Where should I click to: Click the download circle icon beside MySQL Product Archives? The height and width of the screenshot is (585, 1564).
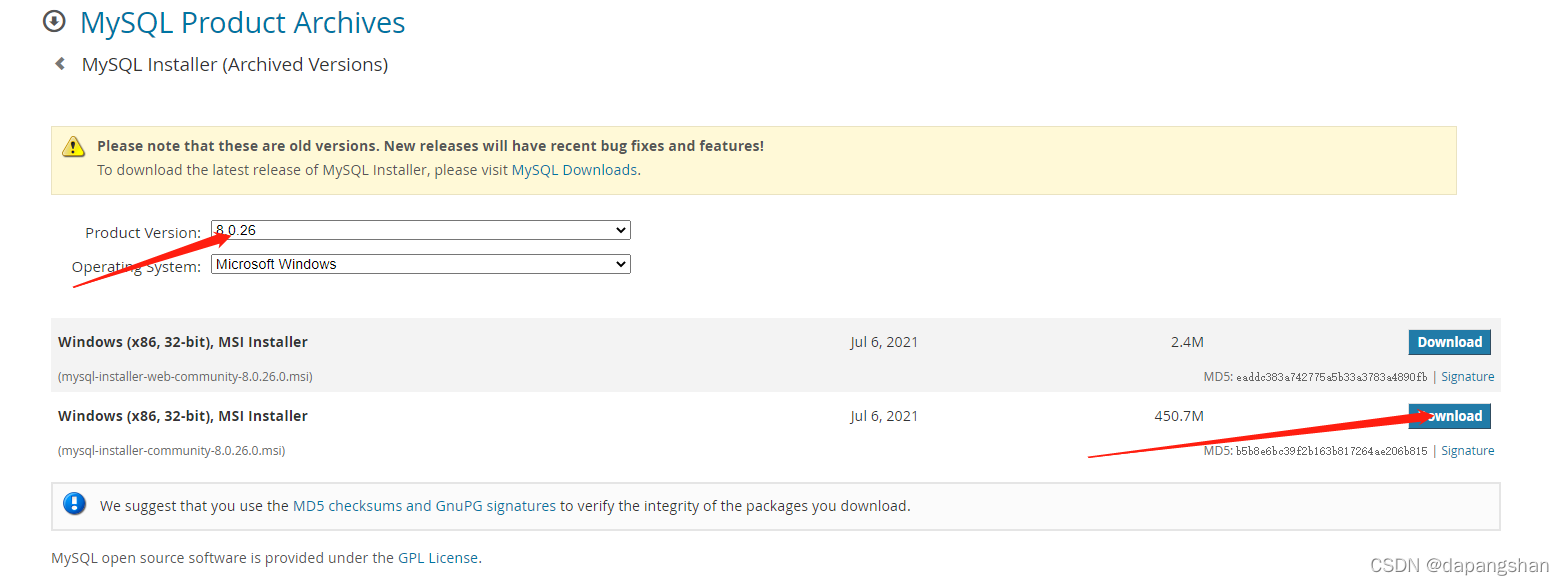tap(54, 21)
